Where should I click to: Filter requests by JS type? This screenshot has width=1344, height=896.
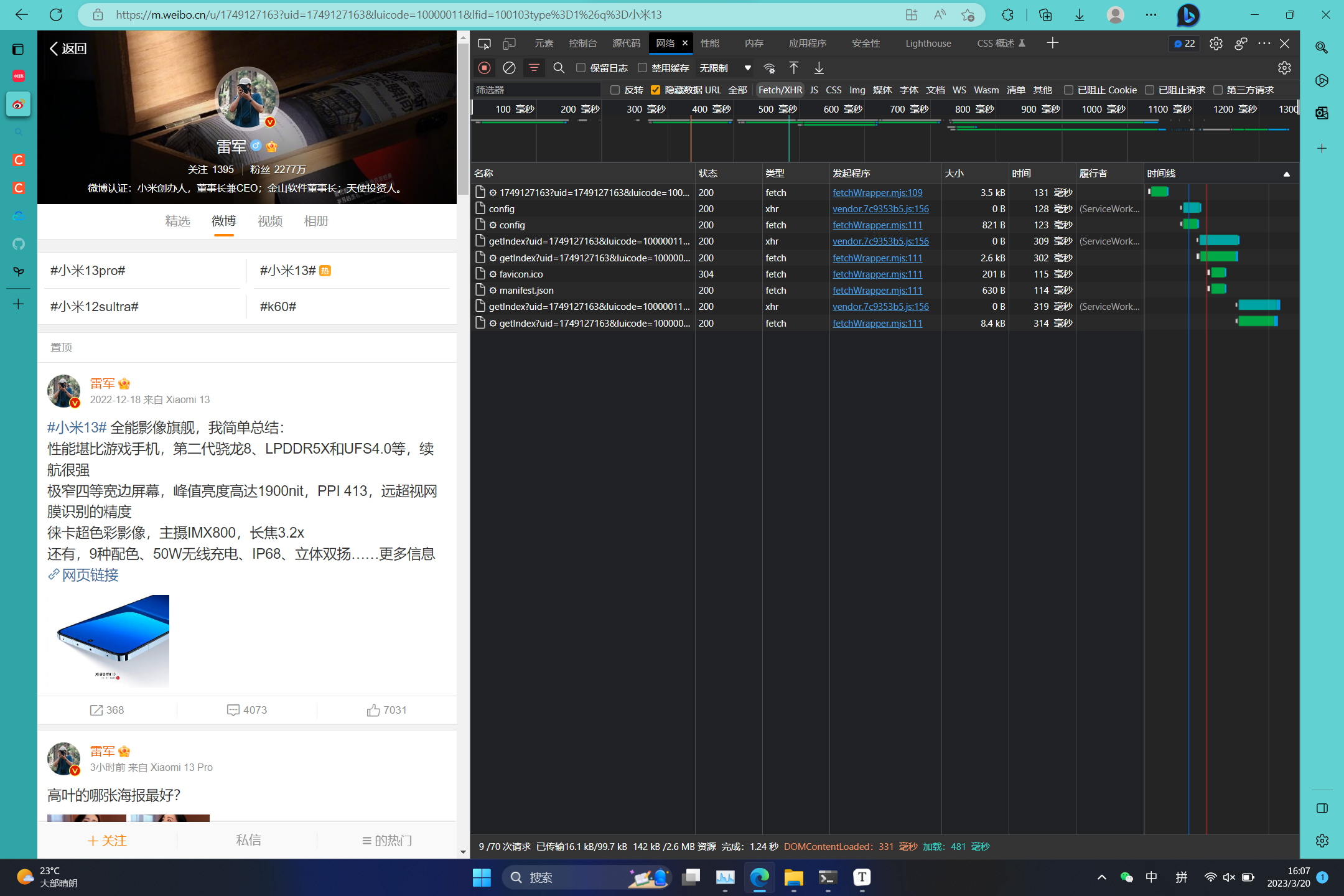(814, 90)
